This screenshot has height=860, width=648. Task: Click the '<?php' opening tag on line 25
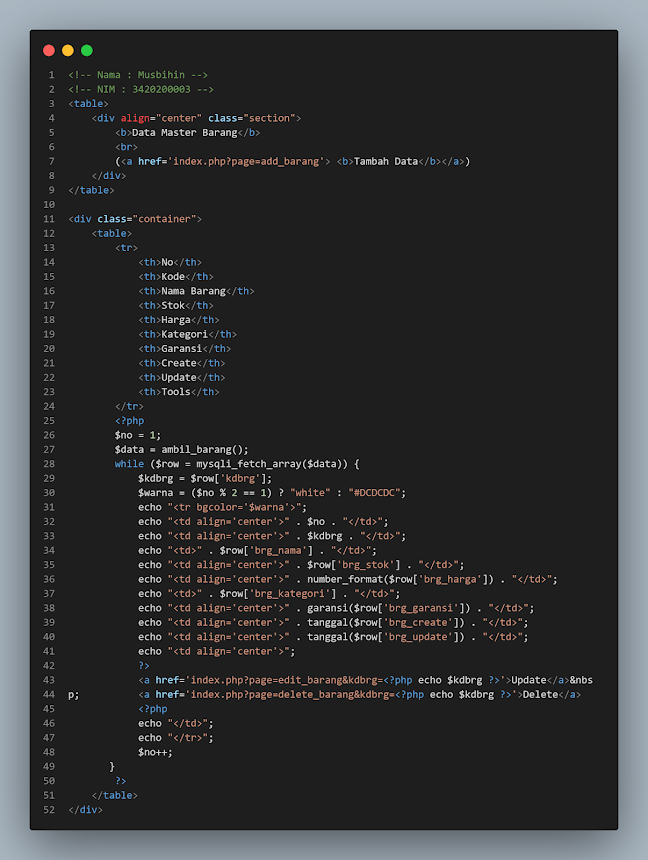click(x=129, y=421)
